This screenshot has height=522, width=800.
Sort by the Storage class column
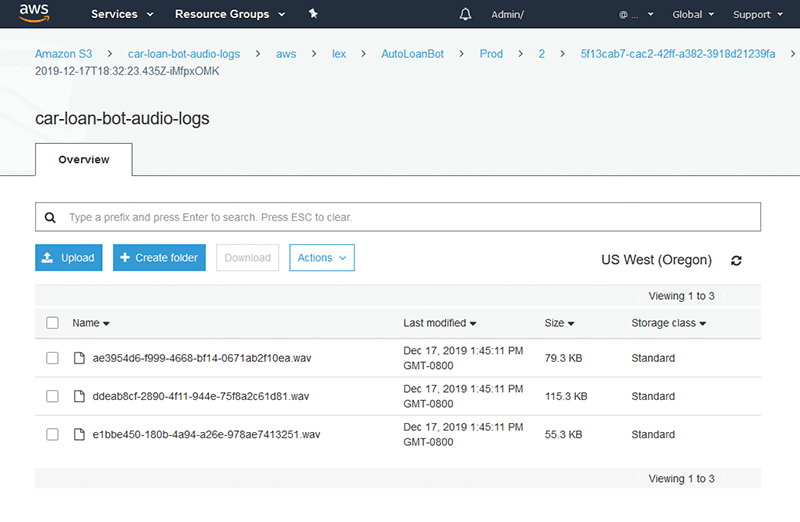pos(668,323)
